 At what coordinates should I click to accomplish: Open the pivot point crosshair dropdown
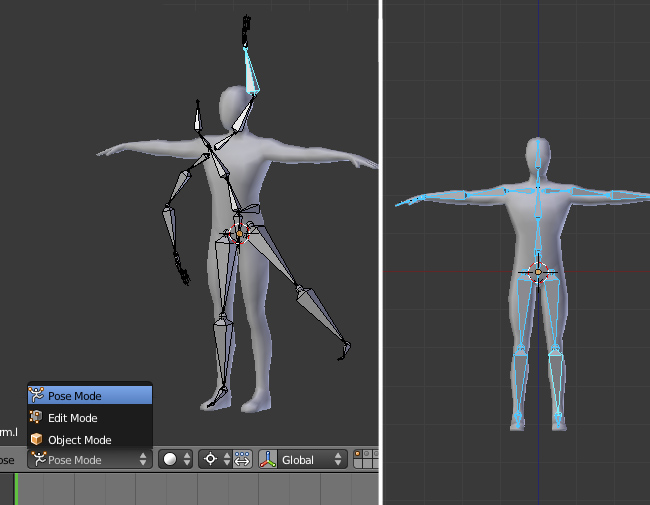coord(216,459)
